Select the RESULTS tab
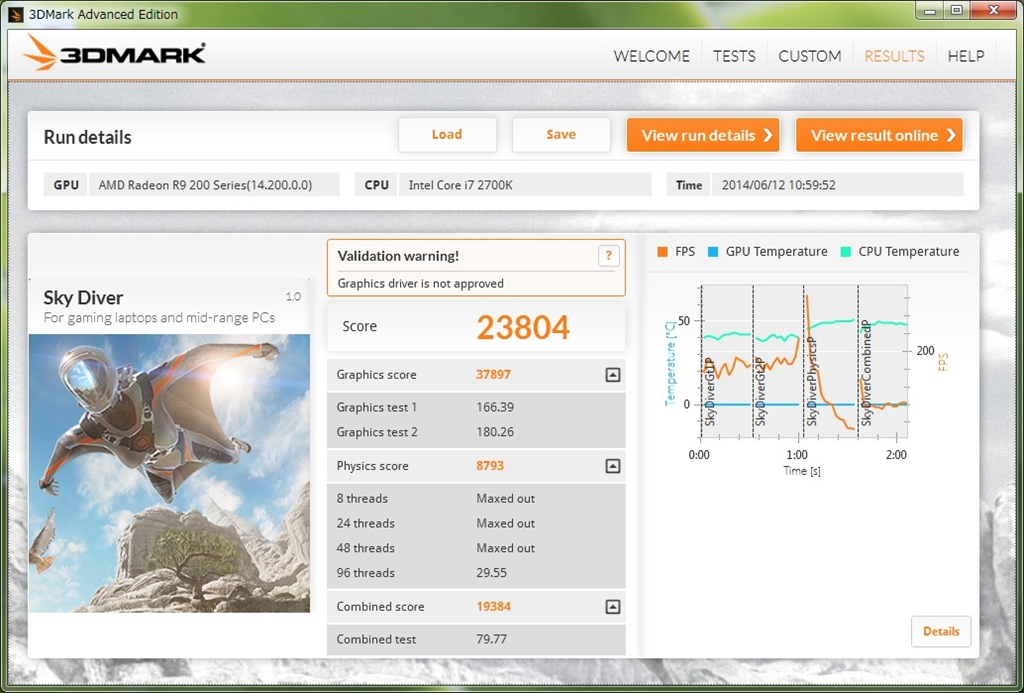 [894, 56]
